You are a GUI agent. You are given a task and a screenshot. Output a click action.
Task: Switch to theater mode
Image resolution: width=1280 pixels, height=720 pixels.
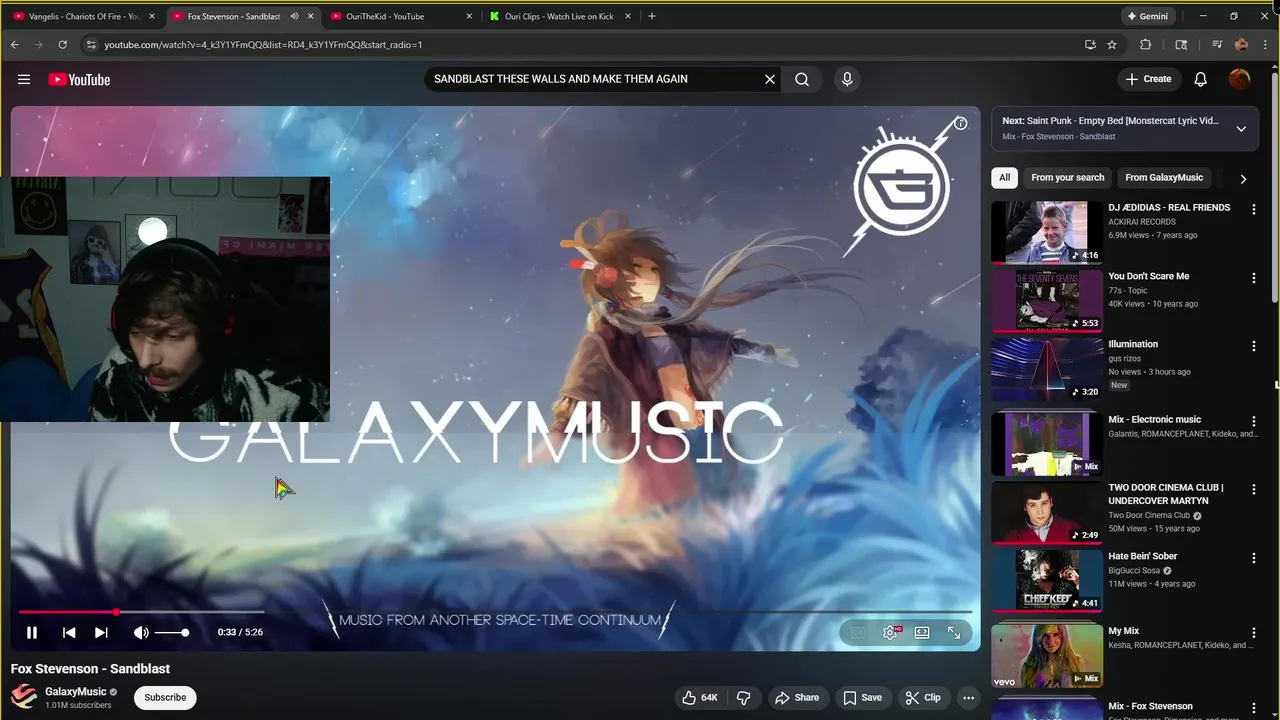click(x=922, y=632)
